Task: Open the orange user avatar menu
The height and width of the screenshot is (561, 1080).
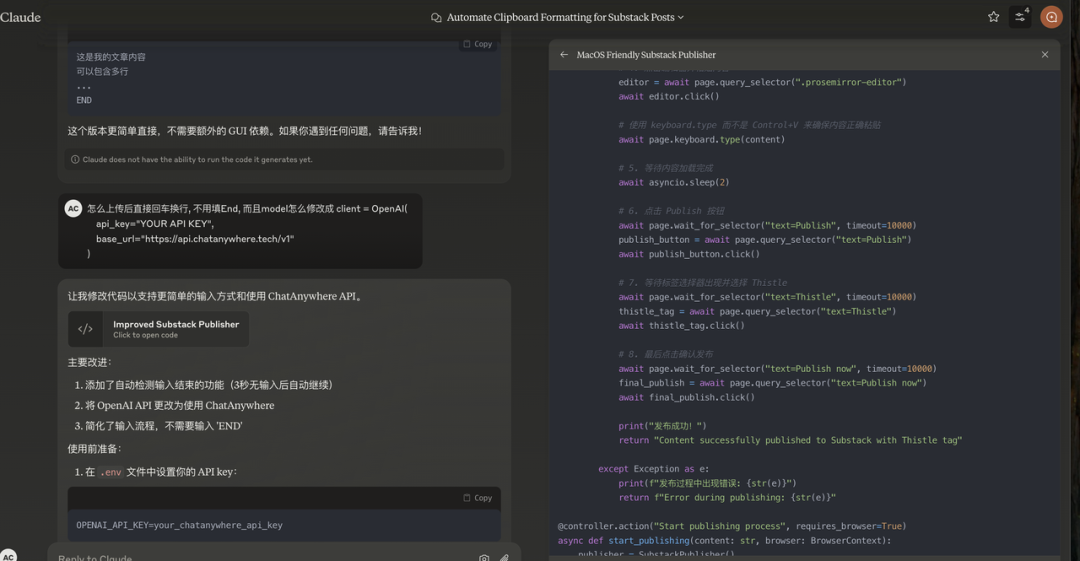Action: click(1051, 17)
